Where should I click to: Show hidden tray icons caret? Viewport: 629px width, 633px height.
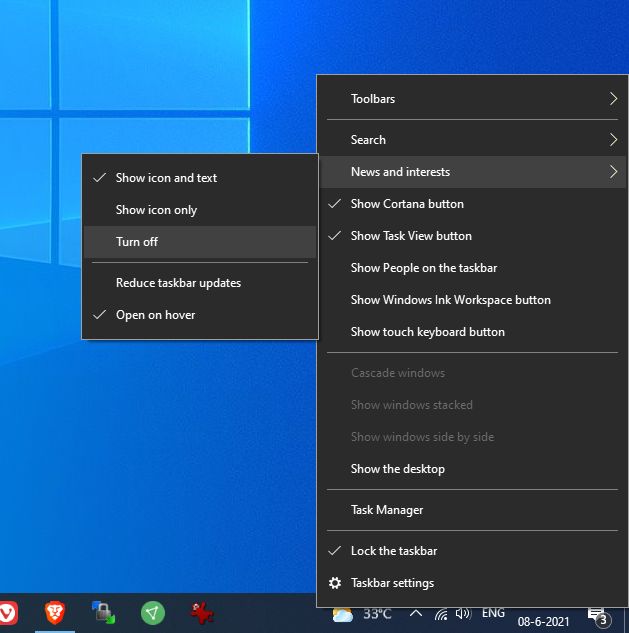coord(416,614)
